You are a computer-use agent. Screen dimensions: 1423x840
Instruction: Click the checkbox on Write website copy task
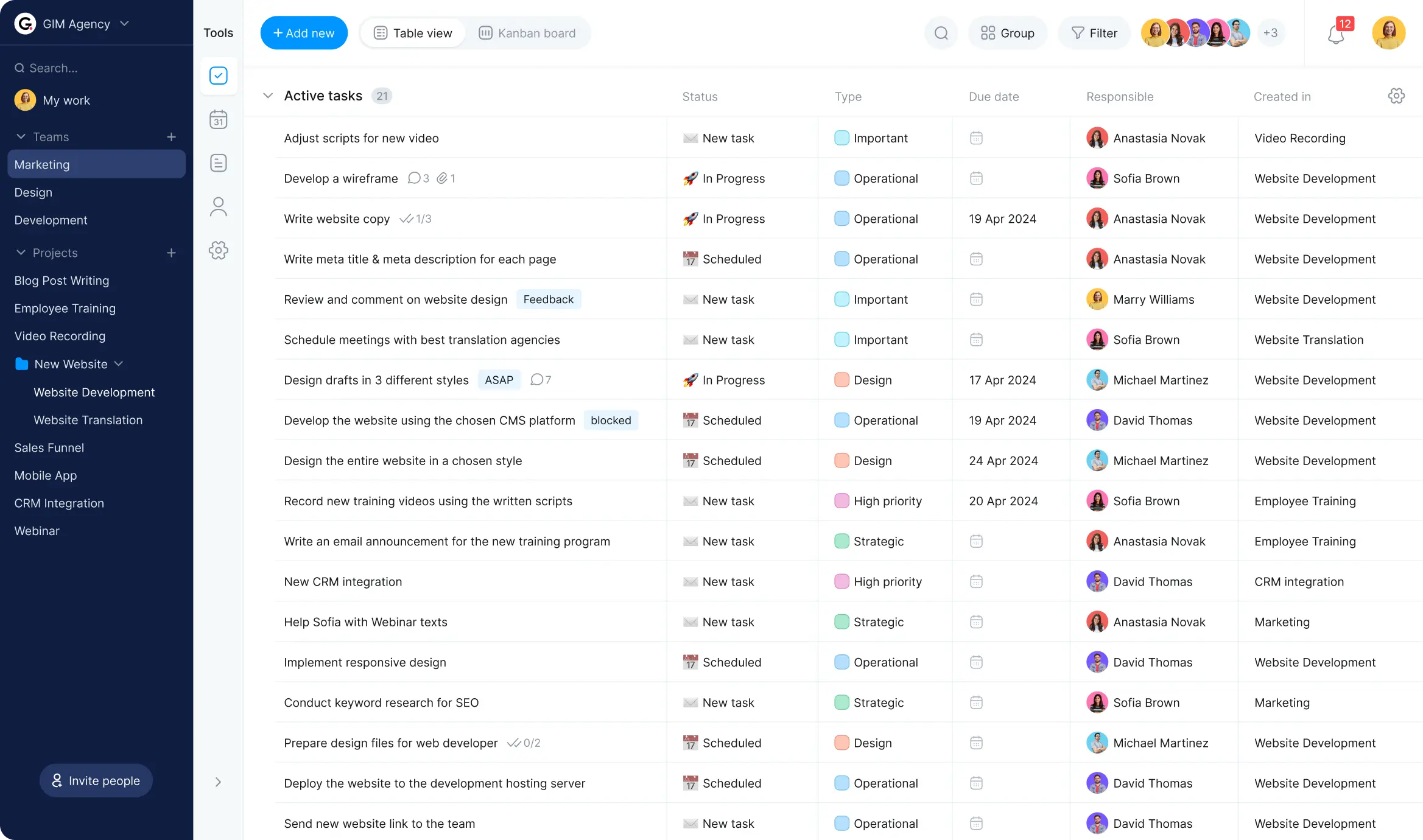pos(269,219)
